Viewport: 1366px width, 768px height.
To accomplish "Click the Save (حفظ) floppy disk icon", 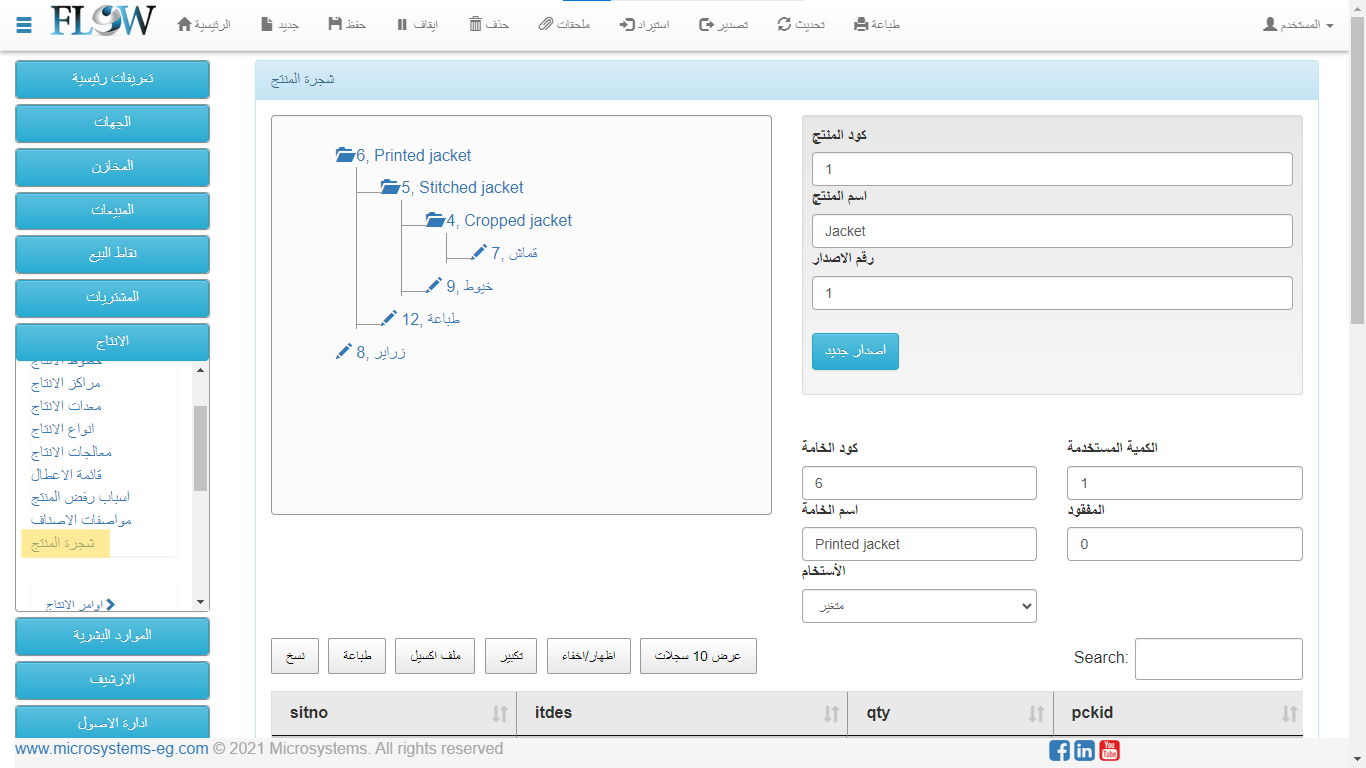I will pyautogui.click(x=335, y=24).
